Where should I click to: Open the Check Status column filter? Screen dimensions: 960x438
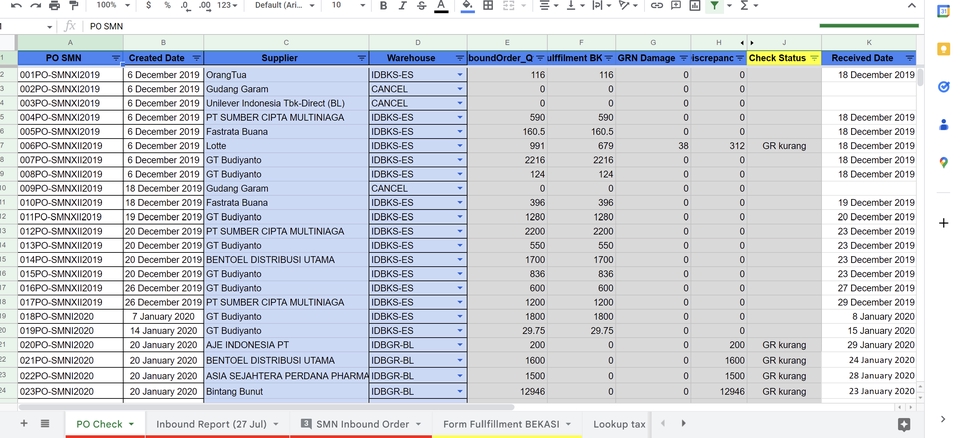point(814,58)
